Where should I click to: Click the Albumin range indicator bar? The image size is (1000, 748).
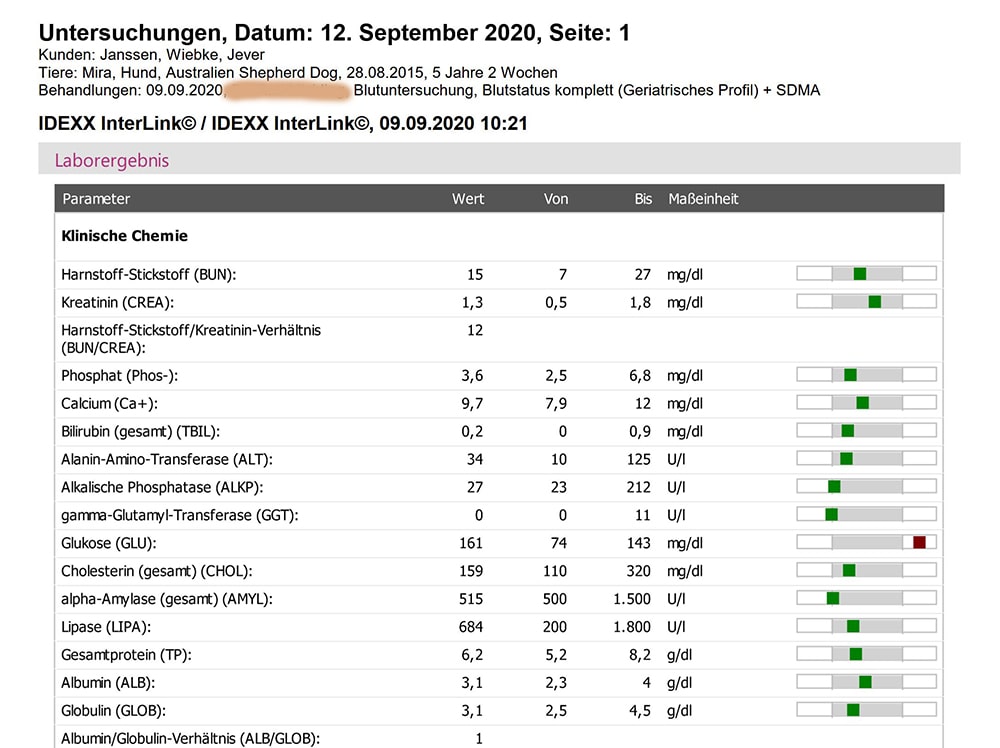[866, 682]
